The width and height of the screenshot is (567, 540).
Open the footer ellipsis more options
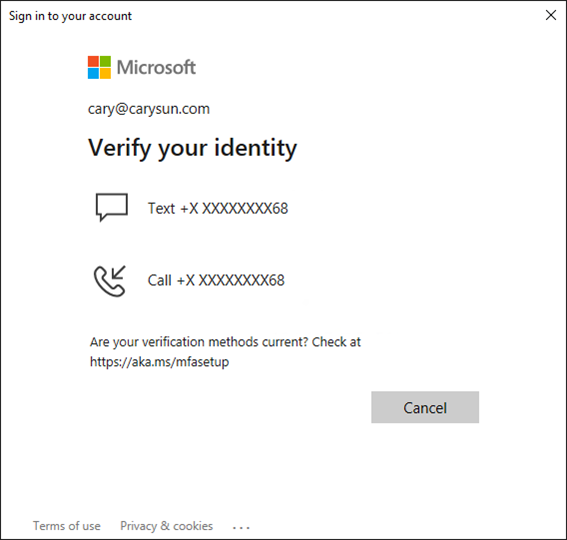click(x=241, y=528)
